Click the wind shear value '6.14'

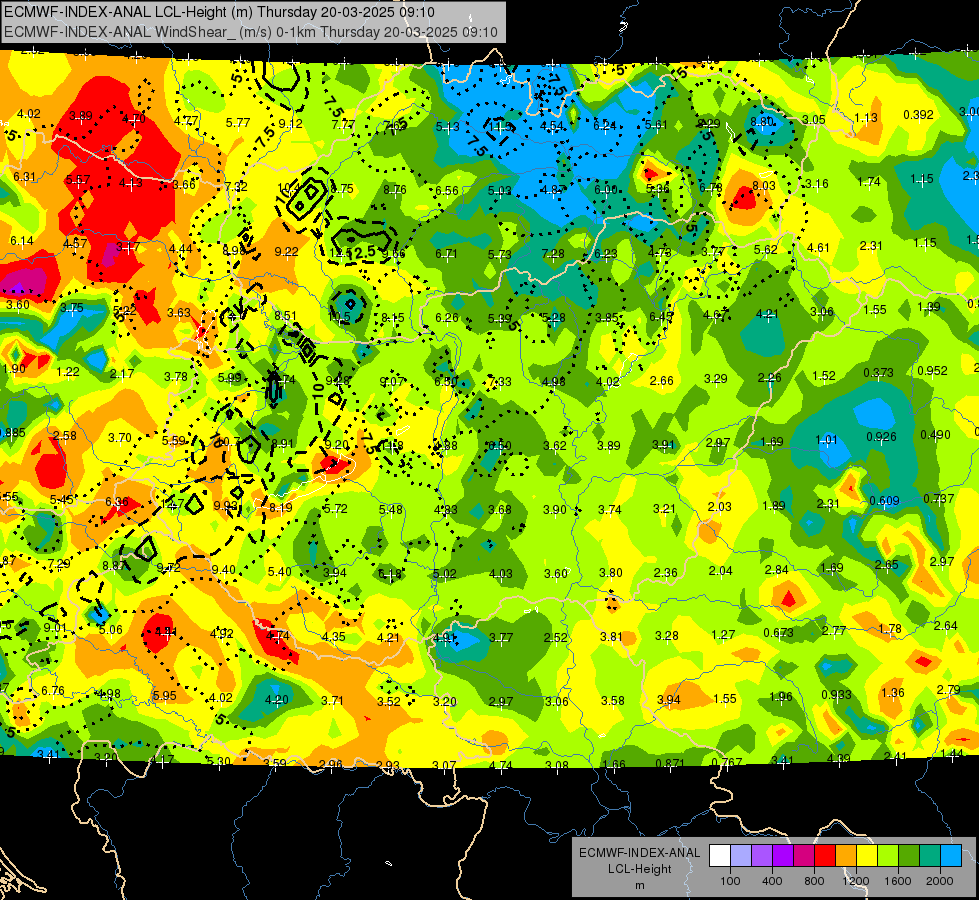point(21,240)
